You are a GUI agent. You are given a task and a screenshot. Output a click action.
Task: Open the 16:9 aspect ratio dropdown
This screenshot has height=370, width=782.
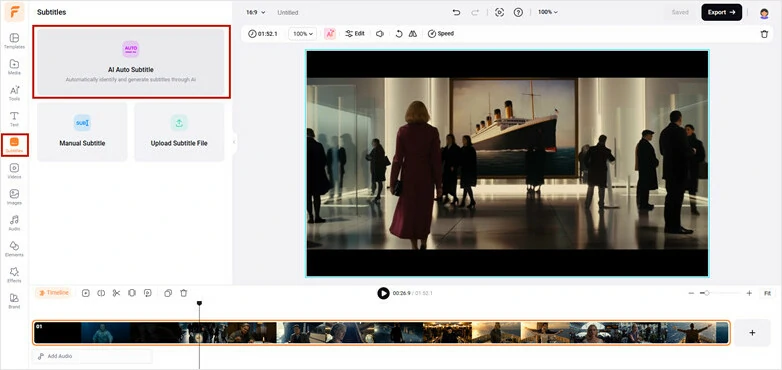point(255,12)
